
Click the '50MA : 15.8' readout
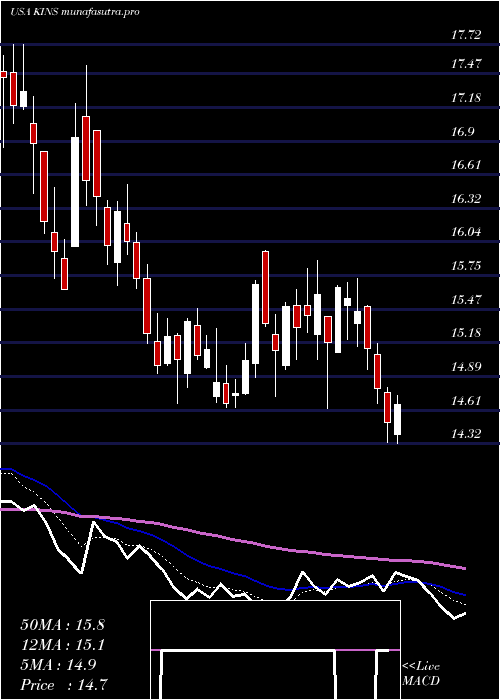pyautogui.click(x=62, y=625)
